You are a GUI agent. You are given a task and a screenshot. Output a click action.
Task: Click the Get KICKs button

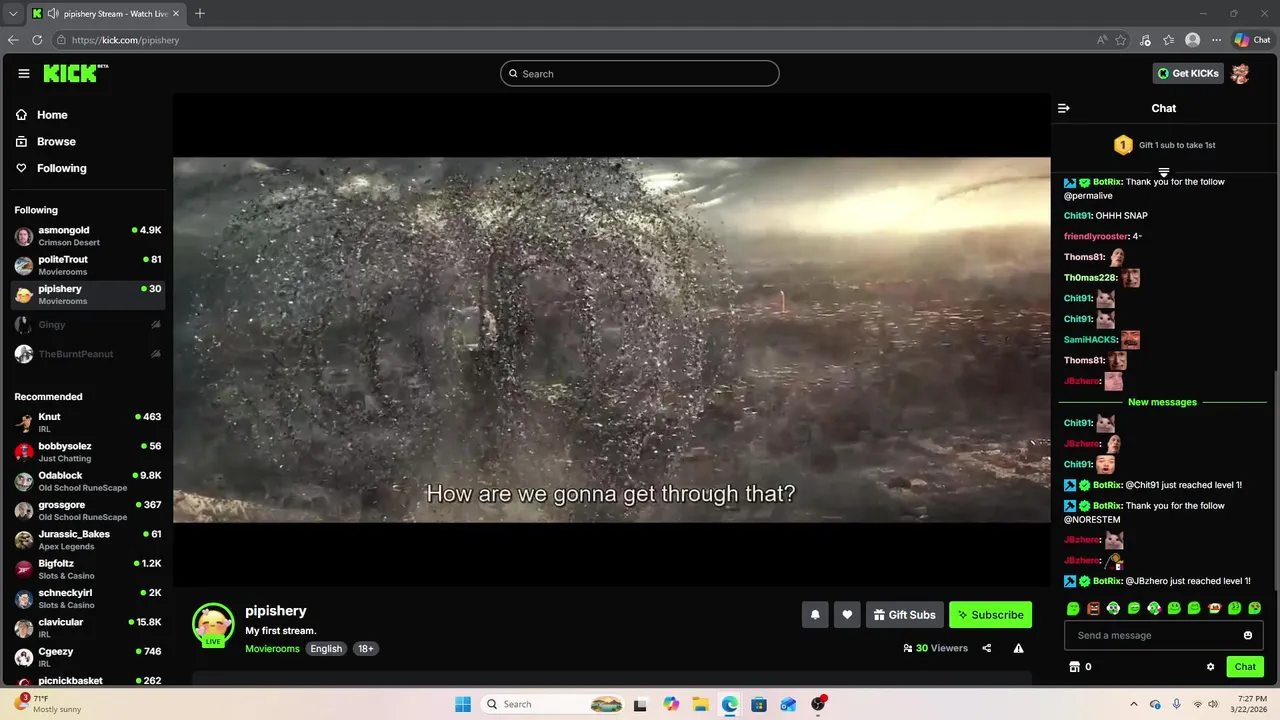click(1188, 73)
